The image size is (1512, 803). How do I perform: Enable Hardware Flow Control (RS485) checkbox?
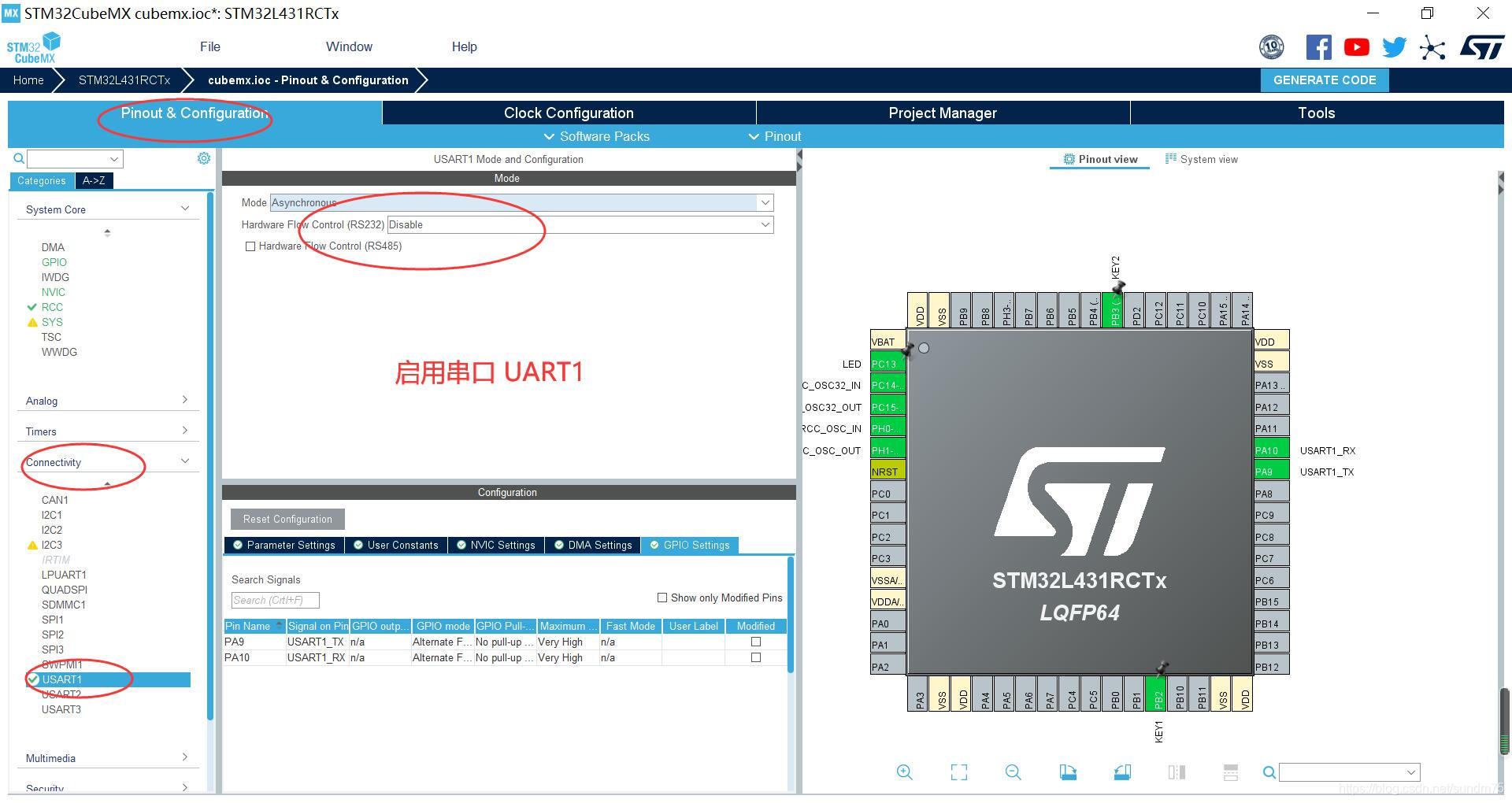(250, 246)
